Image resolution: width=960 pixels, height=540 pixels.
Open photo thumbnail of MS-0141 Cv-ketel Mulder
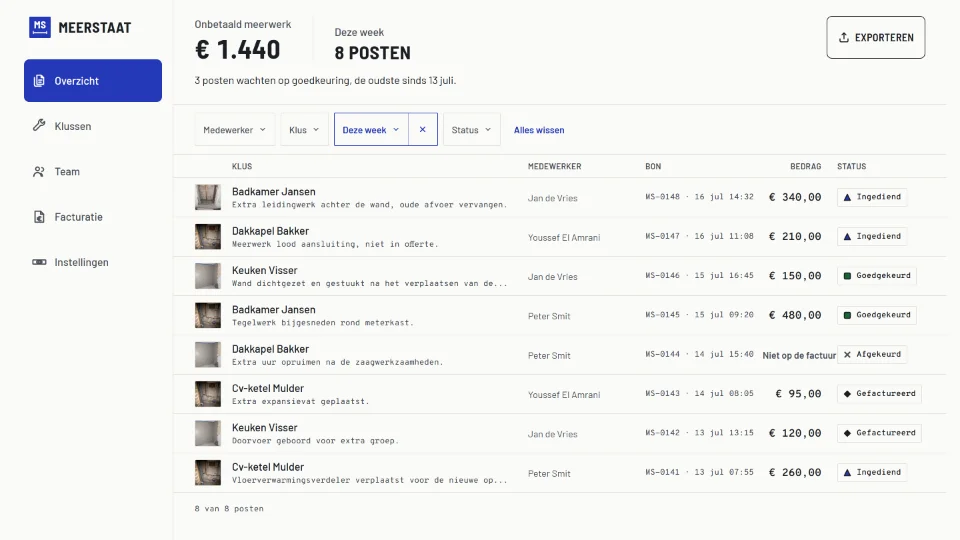click(208, 473)
